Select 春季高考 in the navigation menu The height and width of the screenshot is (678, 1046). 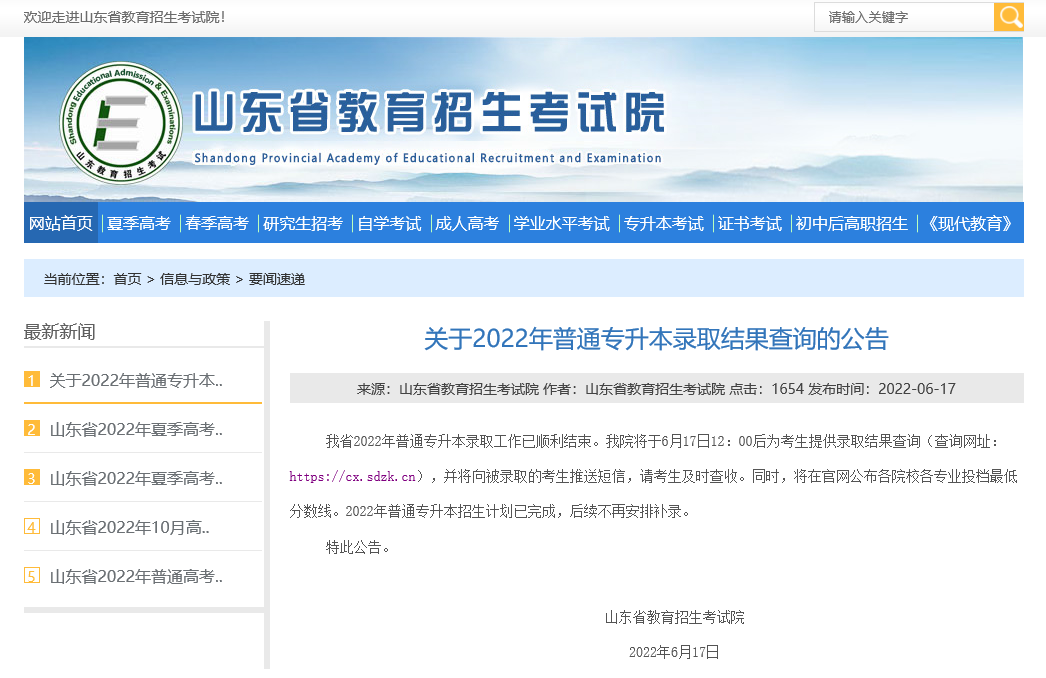coord(217,223)
